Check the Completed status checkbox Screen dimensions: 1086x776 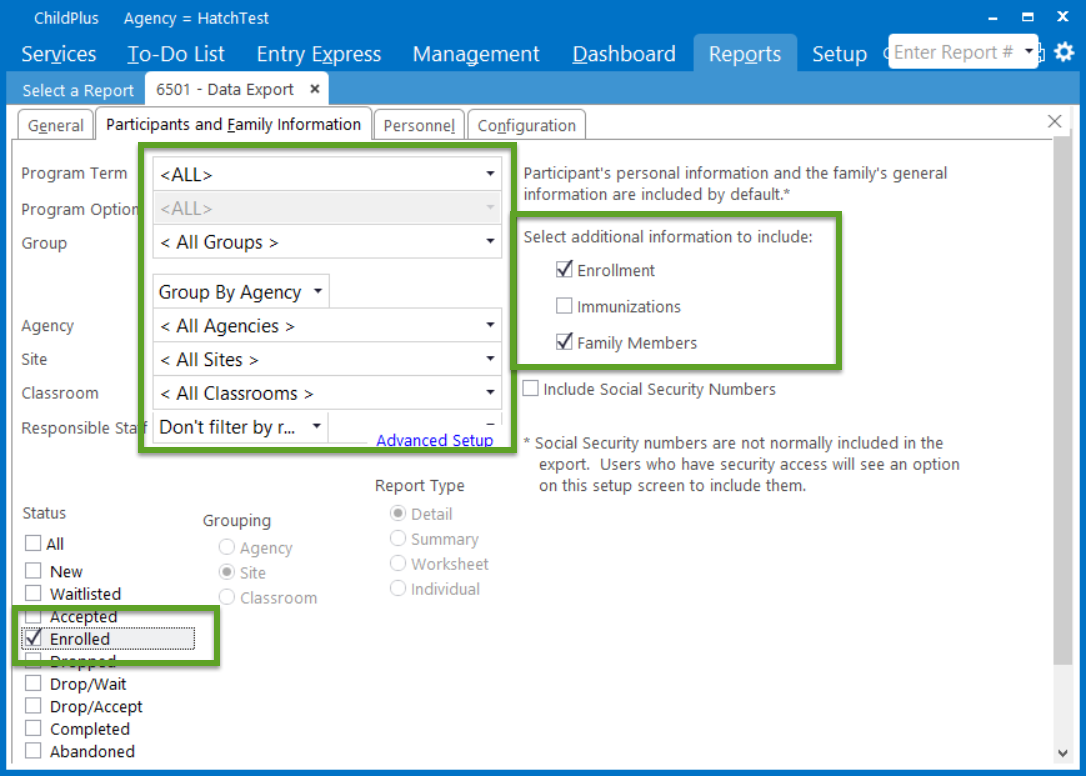tap(33, 728)
